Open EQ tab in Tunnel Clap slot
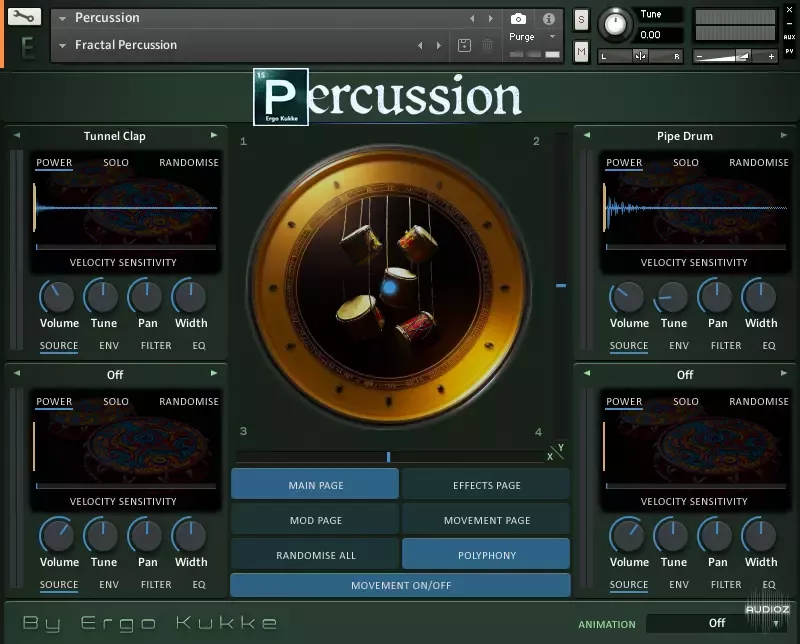Screen dimensions: 800x644 (x=199, y=345)
